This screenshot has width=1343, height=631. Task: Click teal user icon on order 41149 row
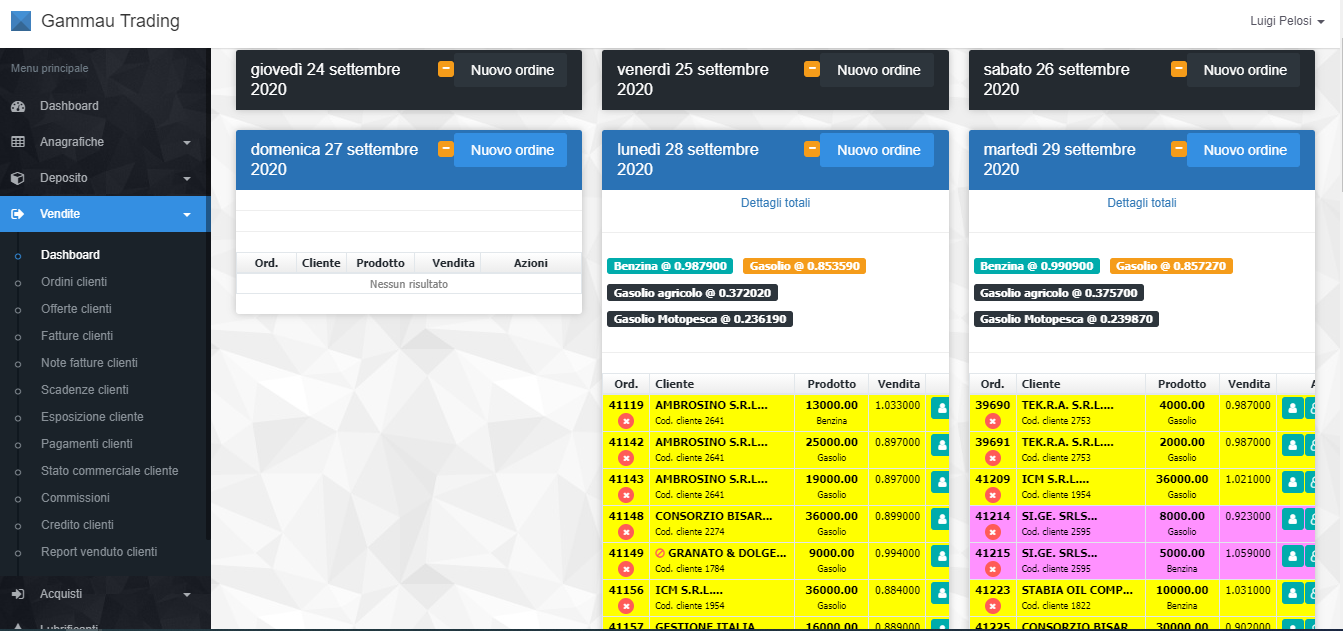pos(940,556)
